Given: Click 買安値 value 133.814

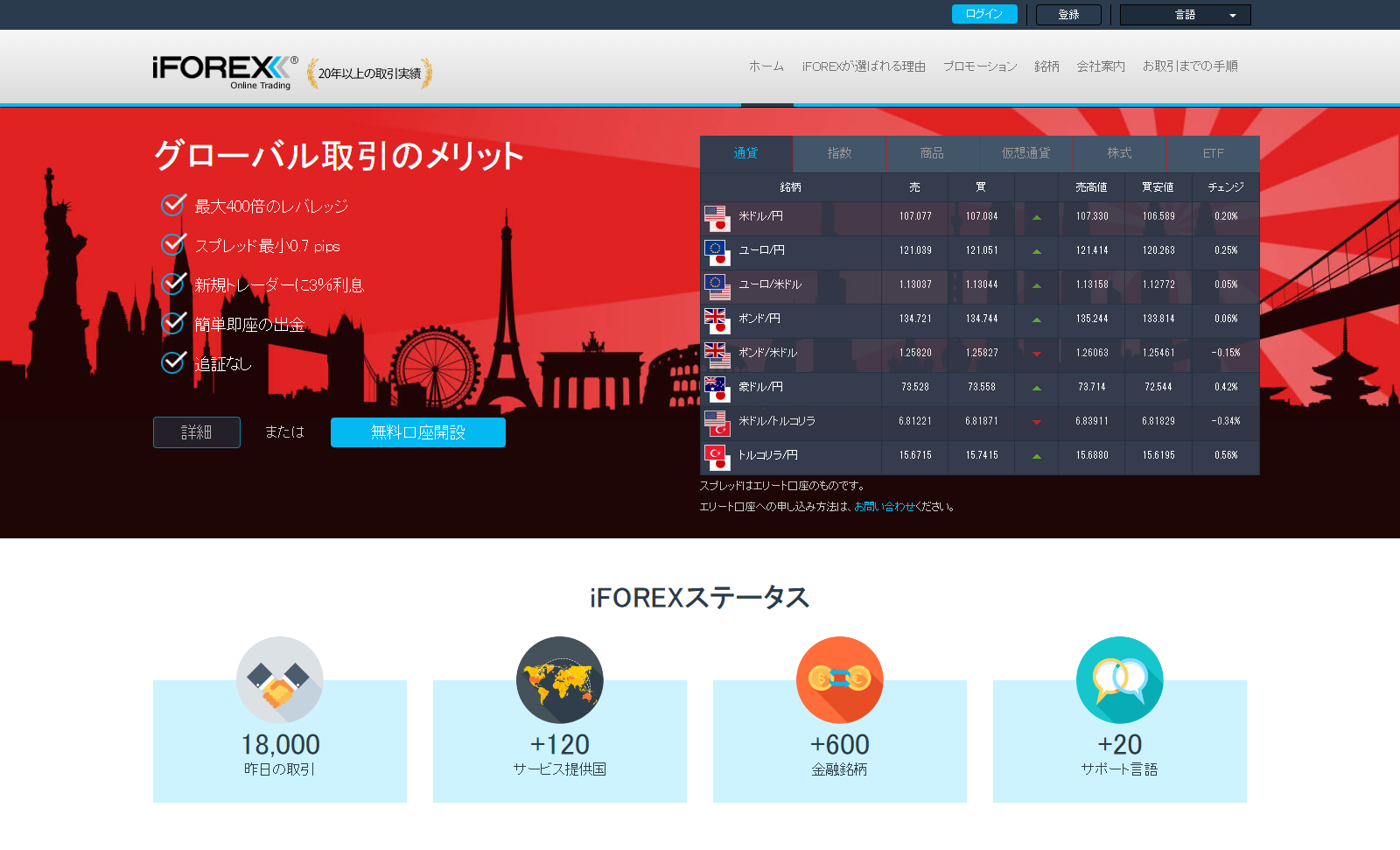Looking at the screenshot, I should click(1158, 319).
